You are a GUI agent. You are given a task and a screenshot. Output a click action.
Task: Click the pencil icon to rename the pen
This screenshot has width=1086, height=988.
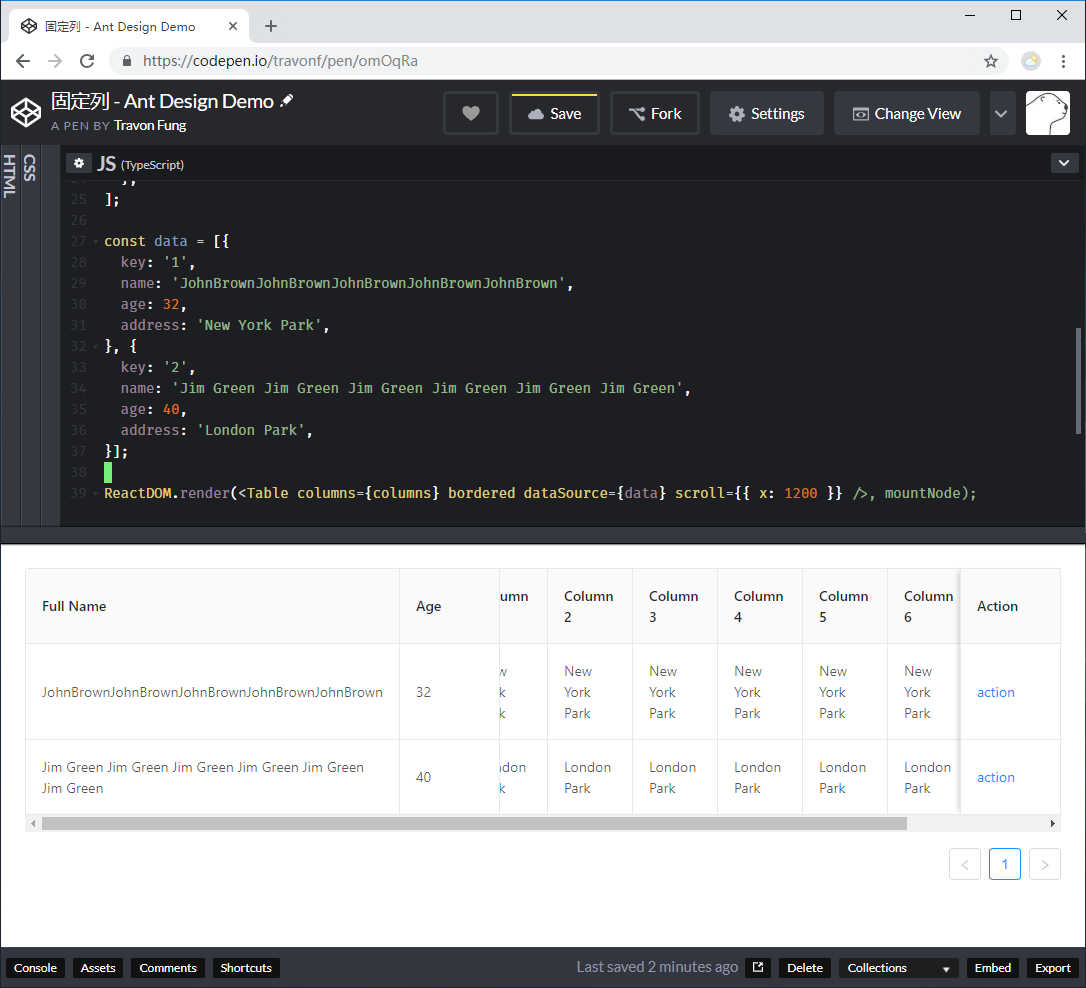285,100
